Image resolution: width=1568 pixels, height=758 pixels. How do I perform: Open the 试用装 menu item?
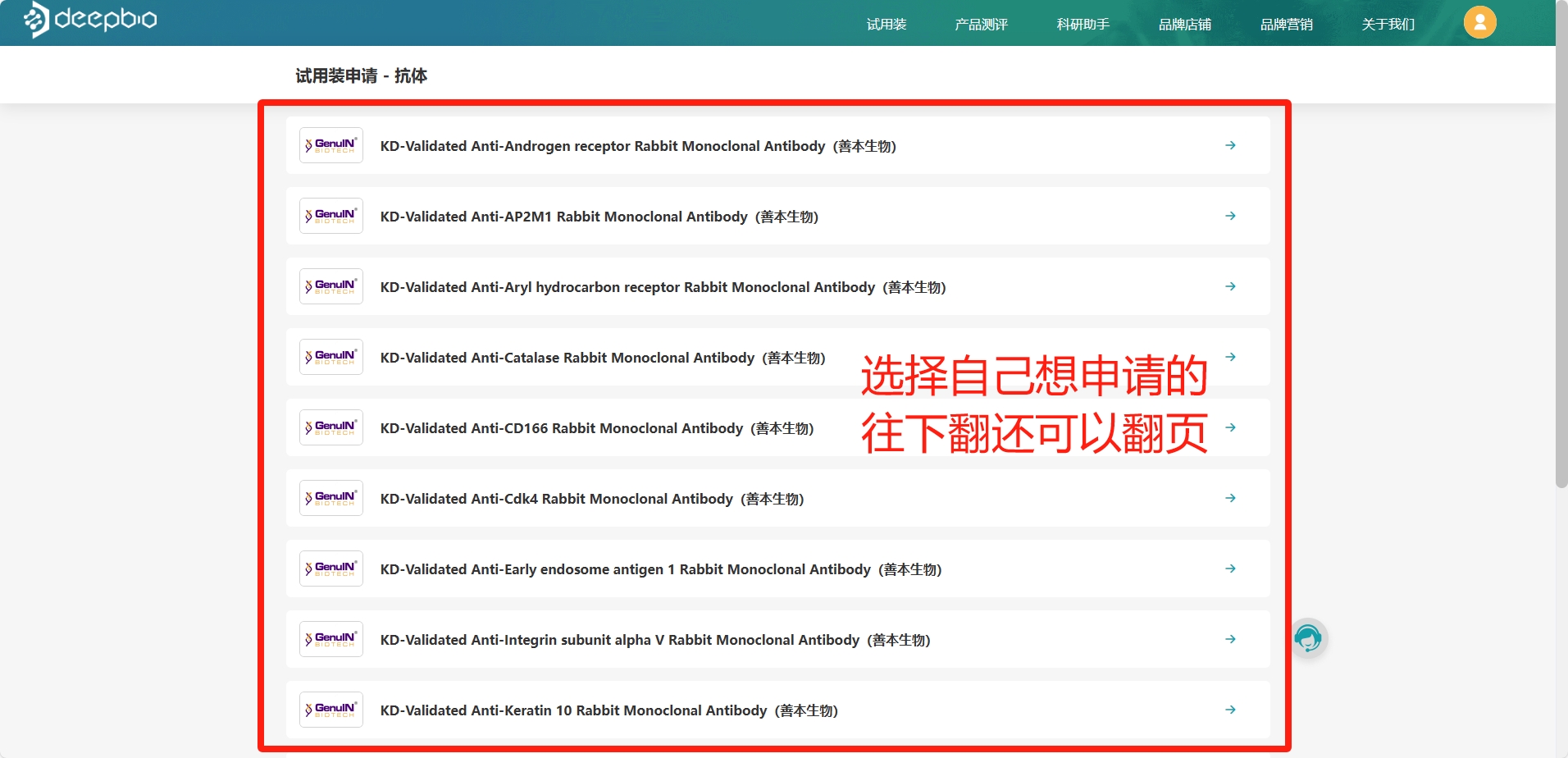point(887,25)
